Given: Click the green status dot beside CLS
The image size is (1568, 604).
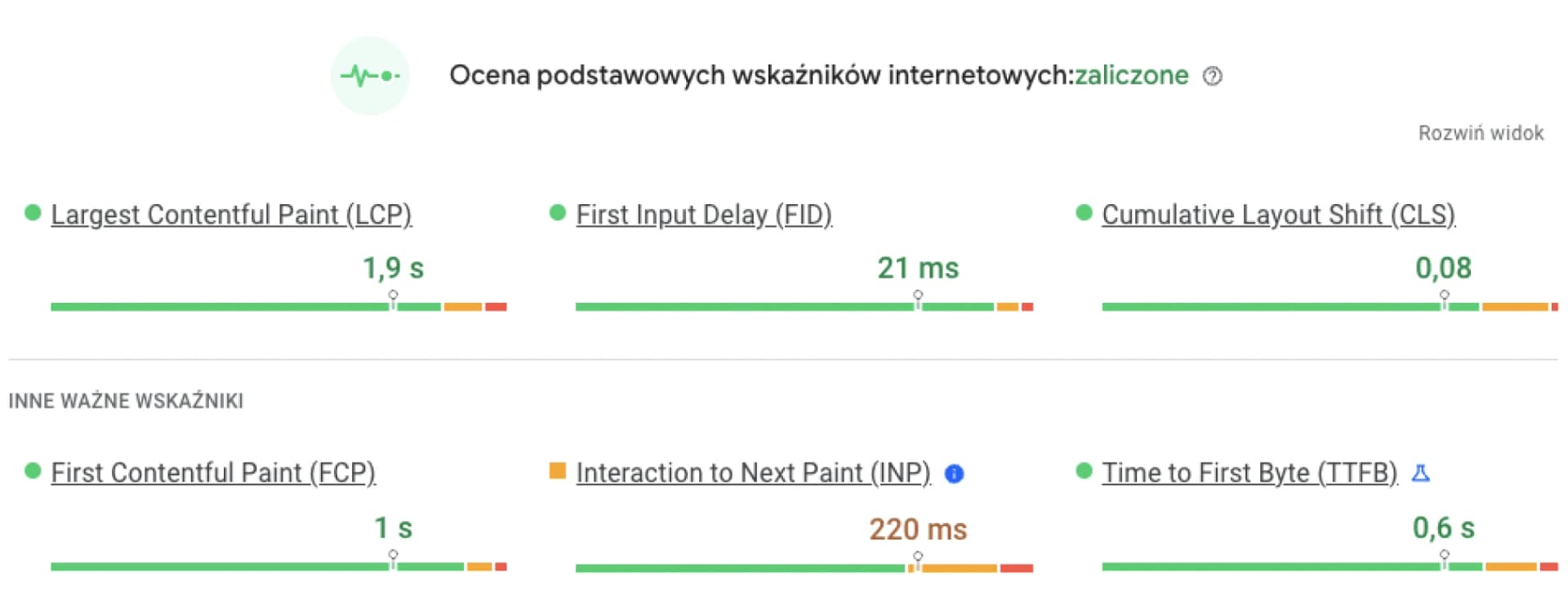Looking at the screenshot, I should click(1084, 213).
